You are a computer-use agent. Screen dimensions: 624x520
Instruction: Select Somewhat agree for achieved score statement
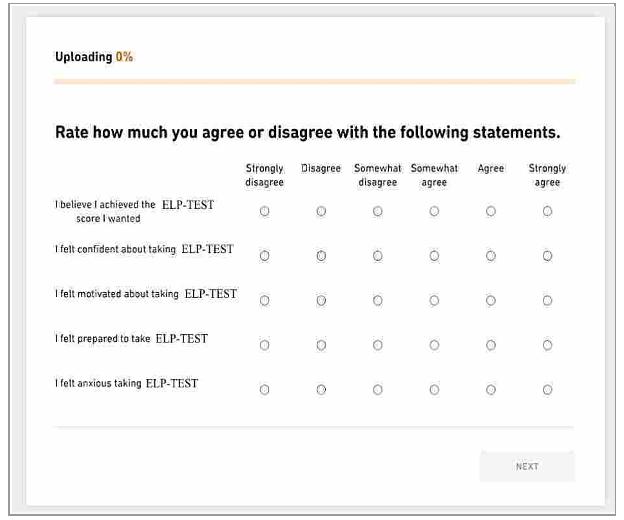coord(434,212)
